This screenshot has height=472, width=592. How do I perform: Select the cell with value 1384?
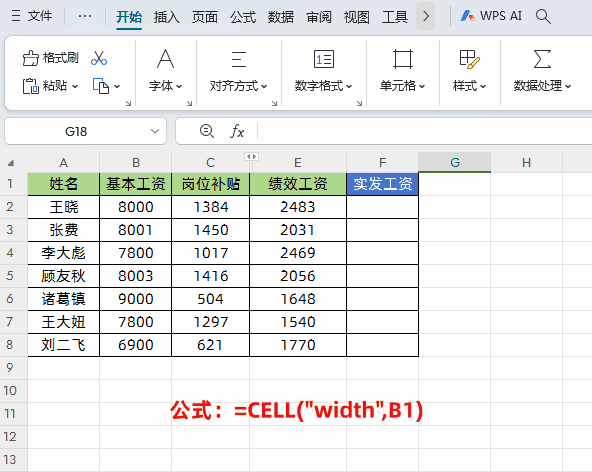(211, 207)
